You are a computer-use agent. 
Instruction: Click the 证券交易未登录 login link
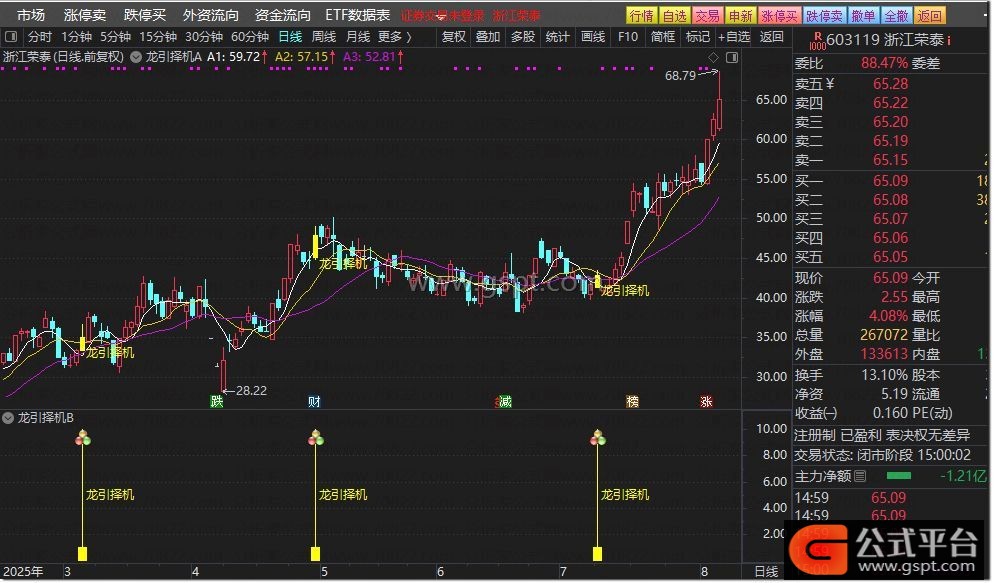[442, 16]
